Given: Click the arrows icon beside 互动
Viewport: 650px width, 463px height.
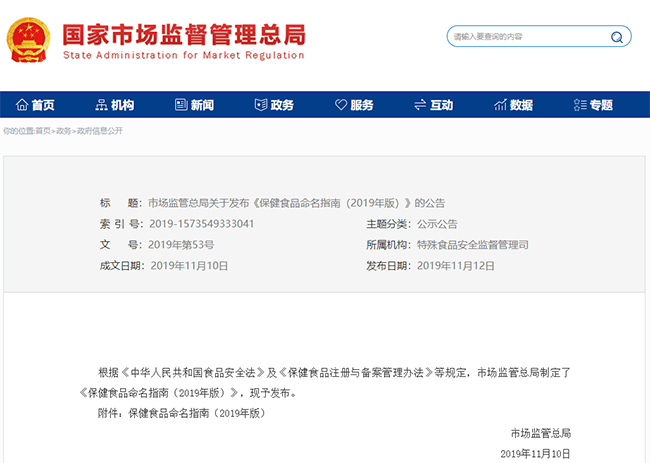Looking at the screenshot, I should [x=420, y=105].
